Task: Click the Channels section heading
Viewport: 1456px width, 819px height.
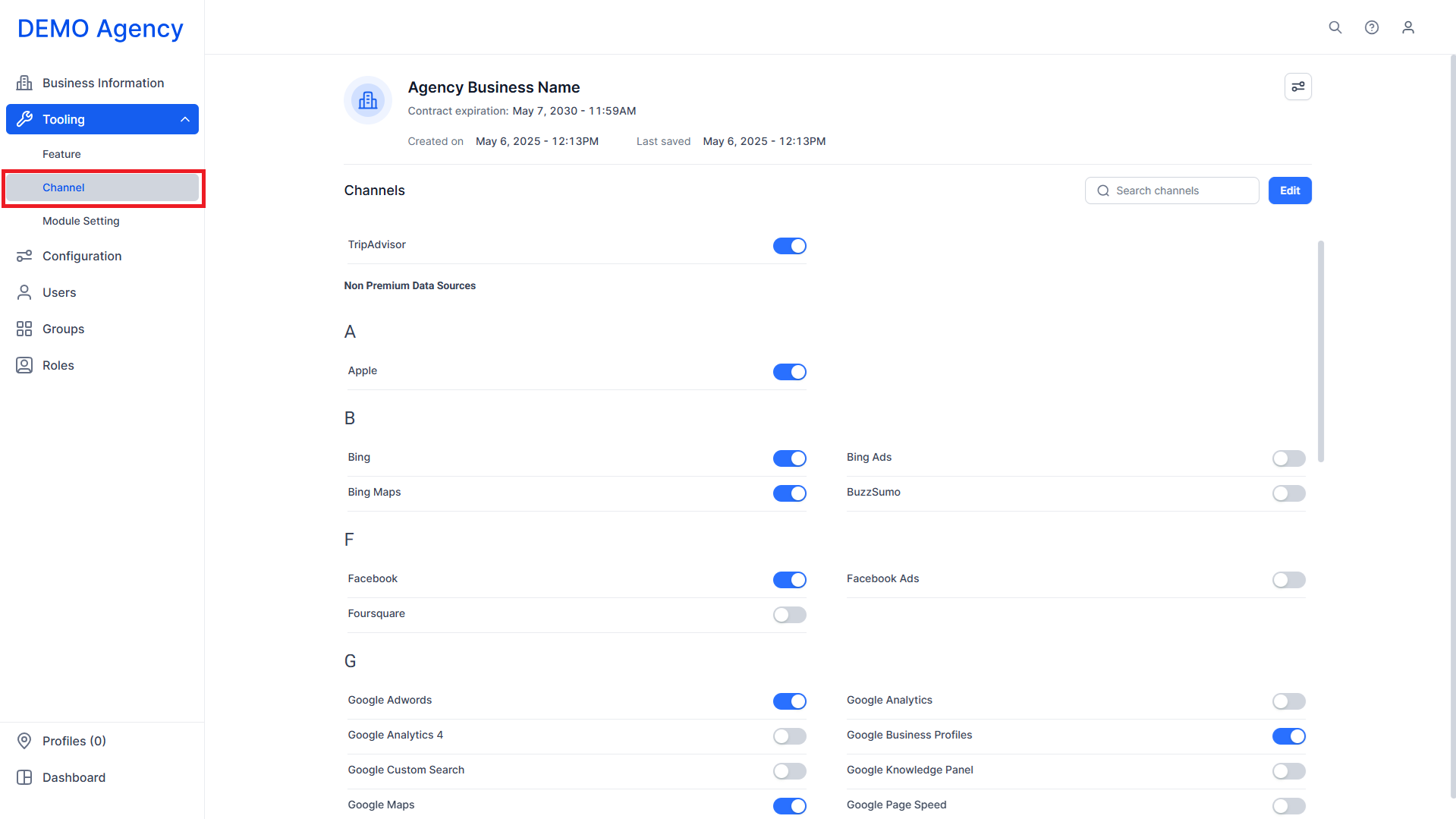Action: tap(375, 191)
